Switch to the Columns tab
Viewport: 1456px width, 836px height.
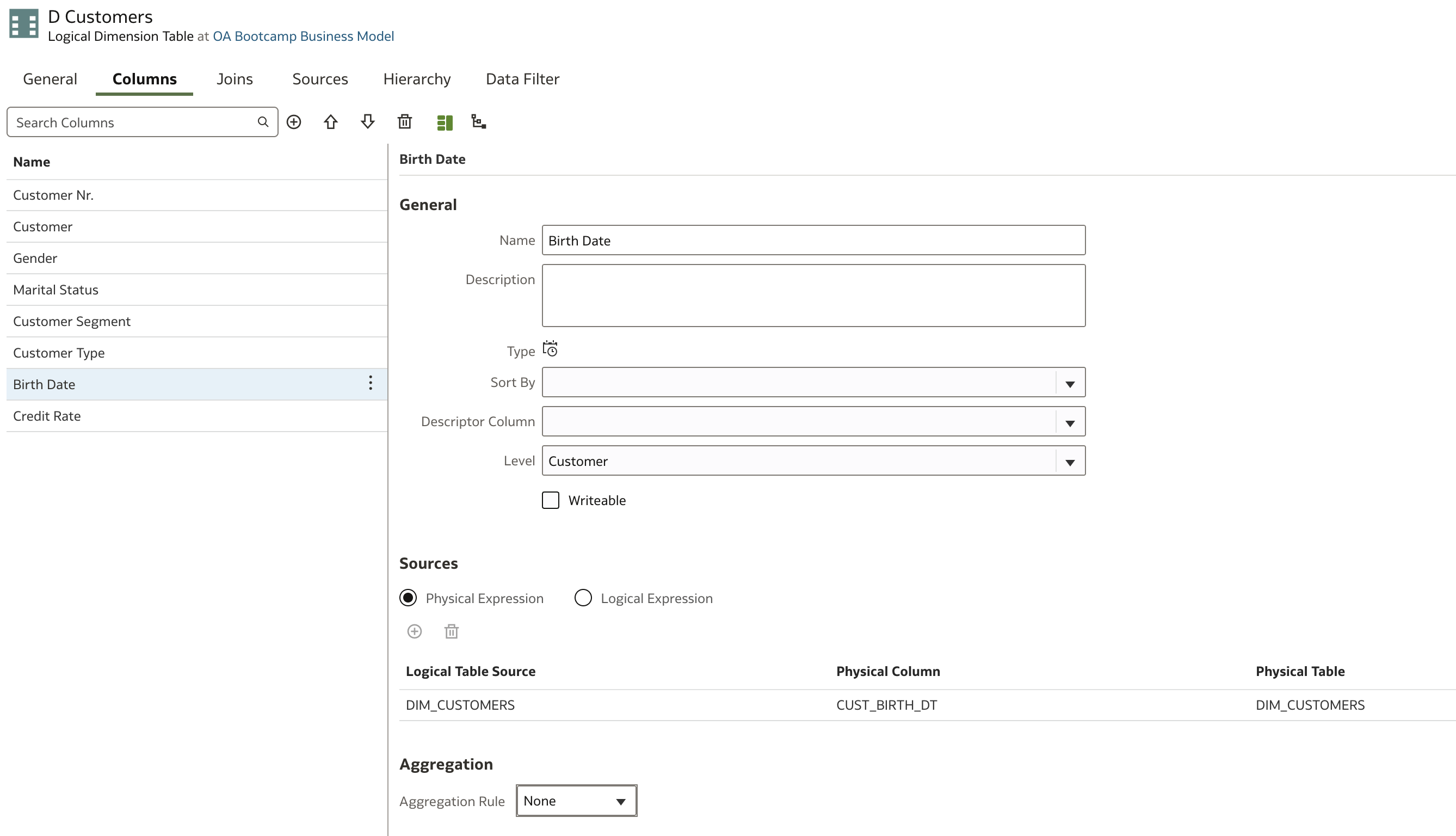point(145,79)
